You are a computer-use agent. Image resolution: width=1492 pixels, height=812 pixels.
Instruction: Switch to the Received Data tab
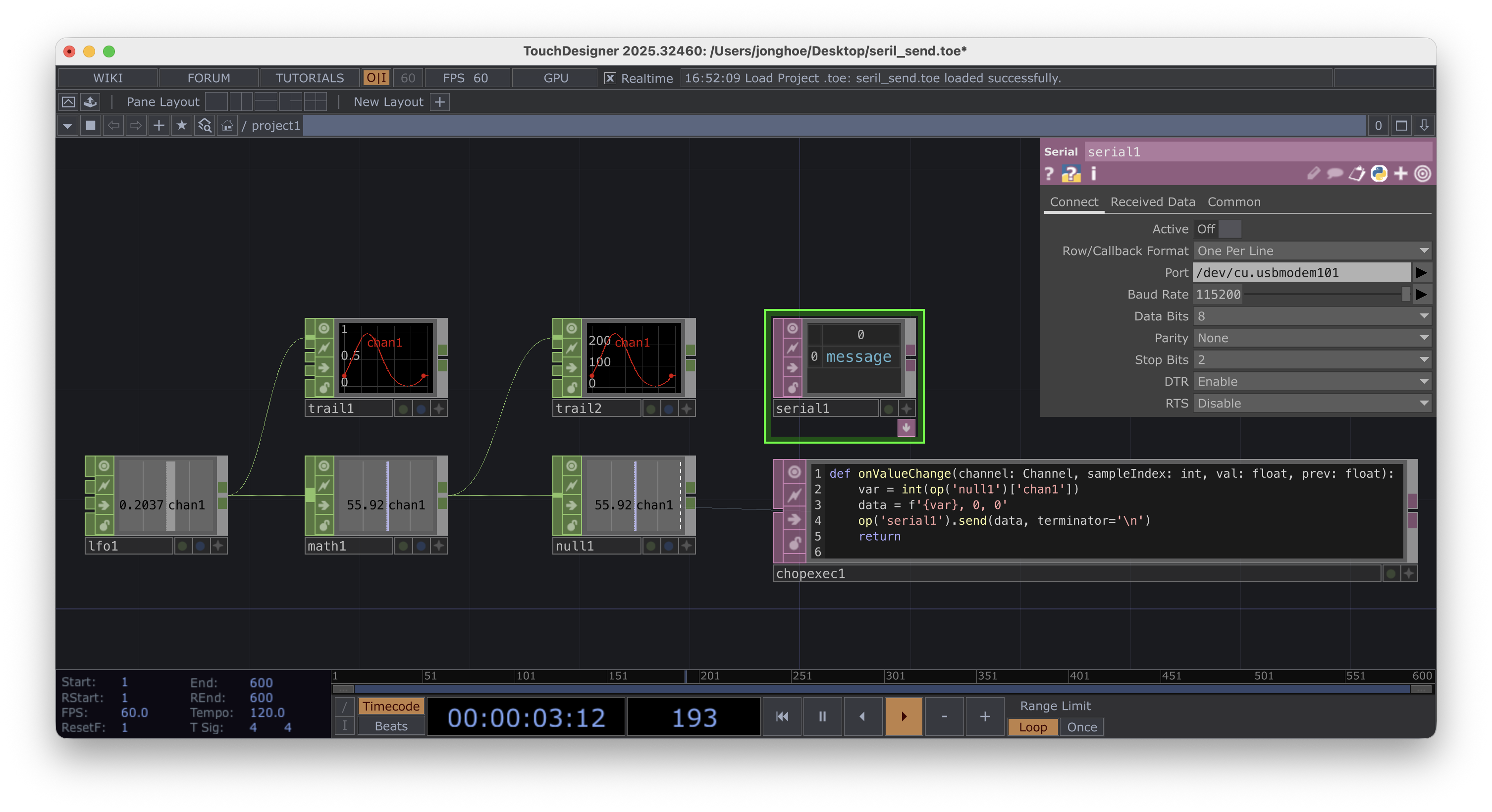click(x=1153, y=202)
